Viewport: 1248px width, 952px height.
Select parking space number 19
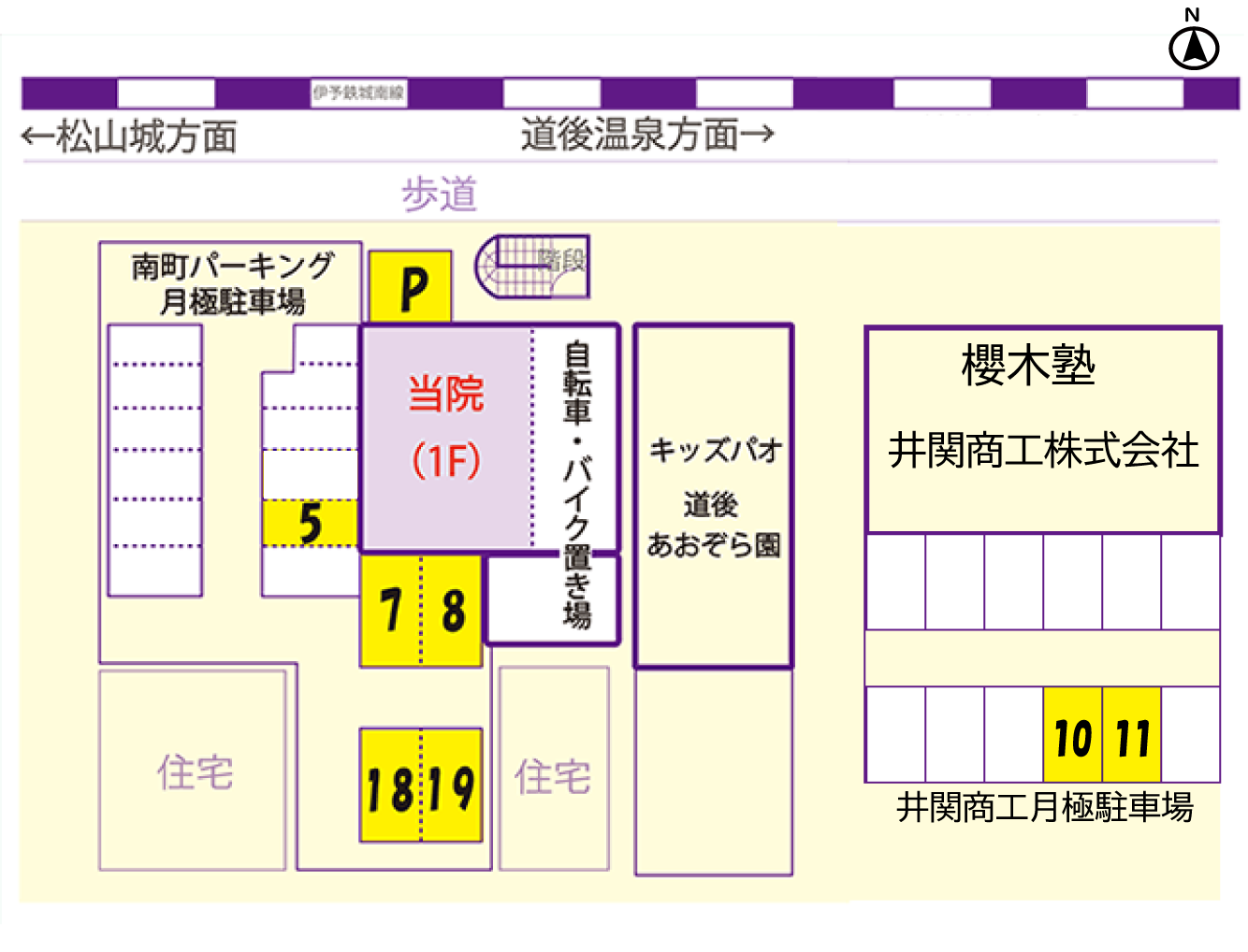[x=452, y=786]
